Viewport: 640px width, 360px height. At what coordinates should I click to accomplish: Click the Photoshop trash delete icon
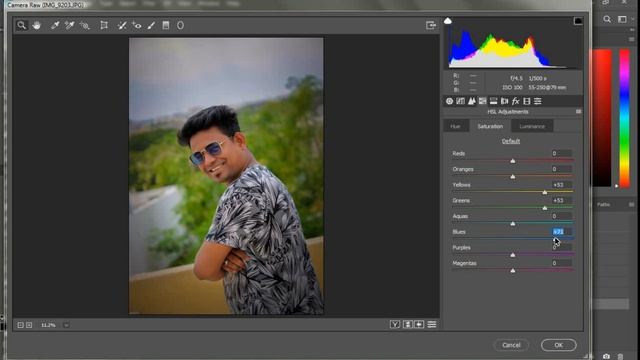(620, 356)
